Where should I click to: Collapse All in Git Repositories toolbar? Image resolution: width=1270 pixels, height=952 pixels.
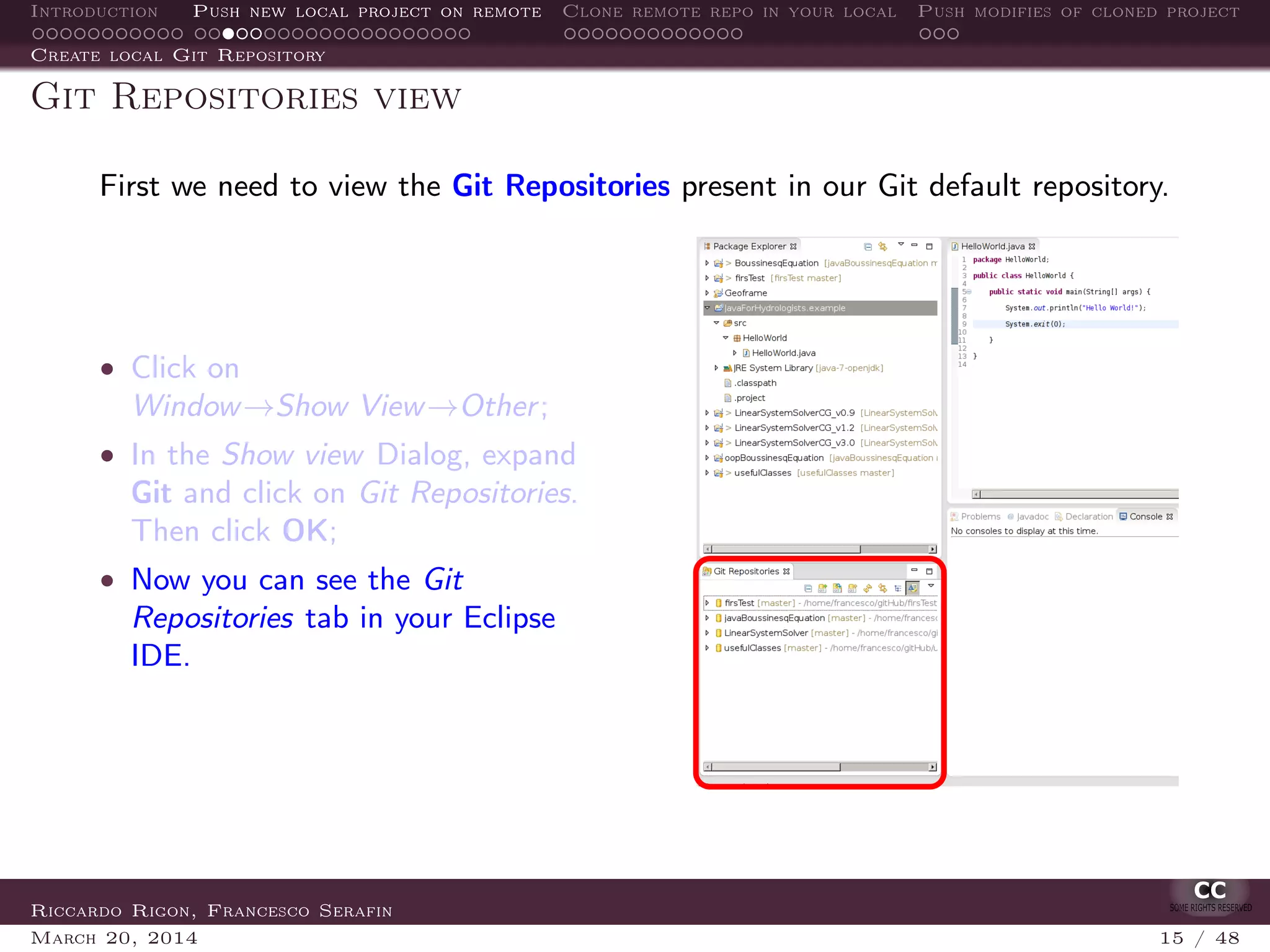[x=807, y=588]
